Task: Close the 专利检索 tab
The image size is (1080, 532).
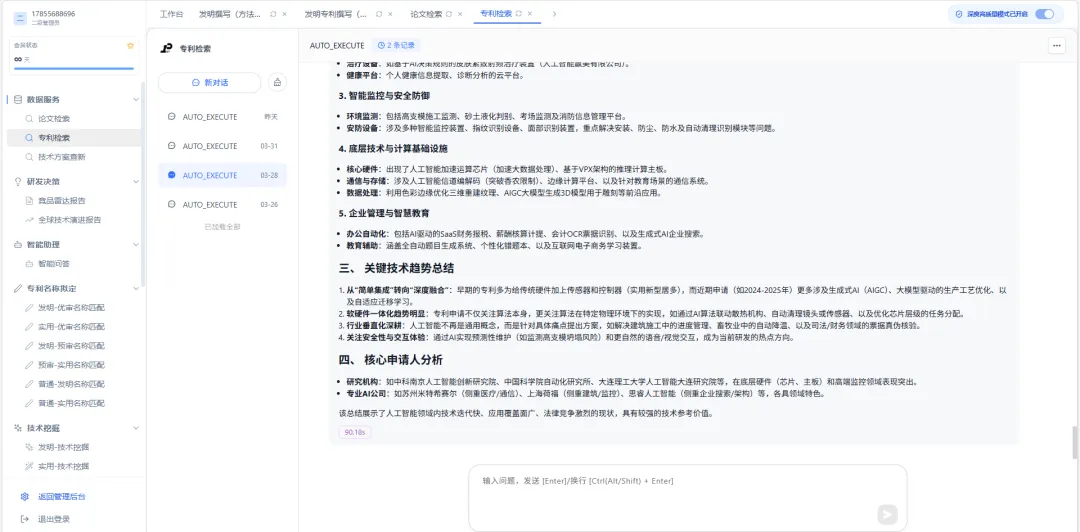Action: pyautogui.click(x=531, y=14)
